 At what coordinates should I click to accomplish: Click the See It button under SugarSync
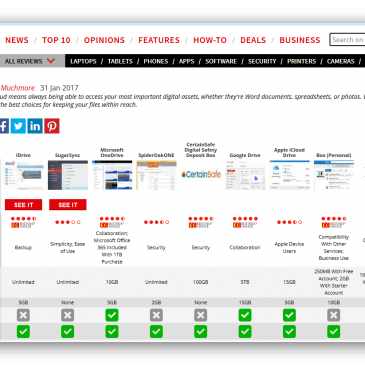pyautogui.click(x=68, y=205)
